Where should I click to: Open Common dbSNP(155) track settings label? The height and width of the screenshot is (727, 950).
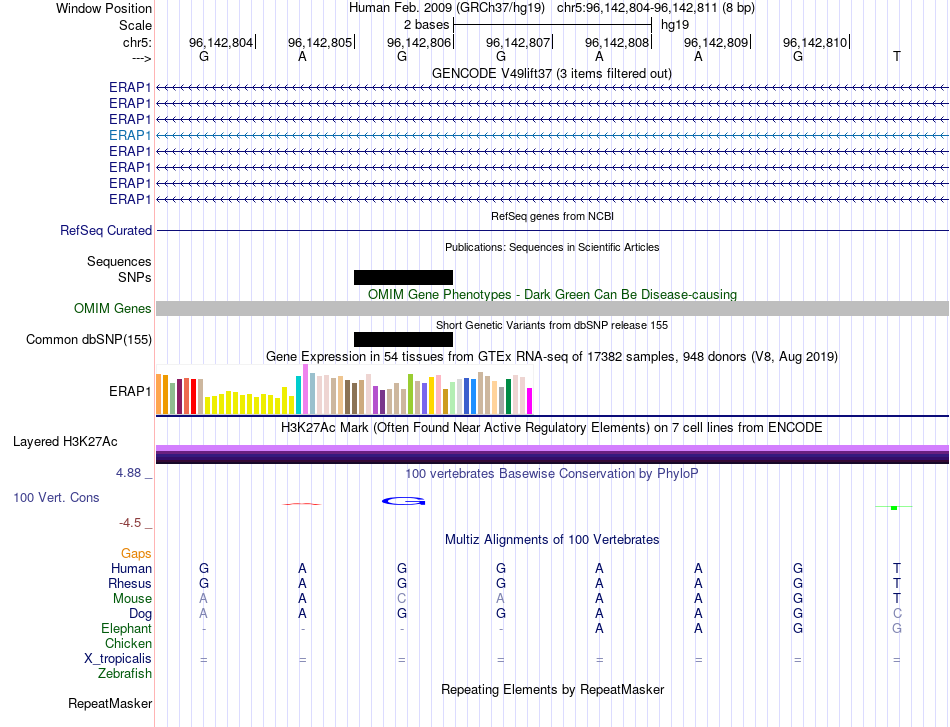(89, 340)
